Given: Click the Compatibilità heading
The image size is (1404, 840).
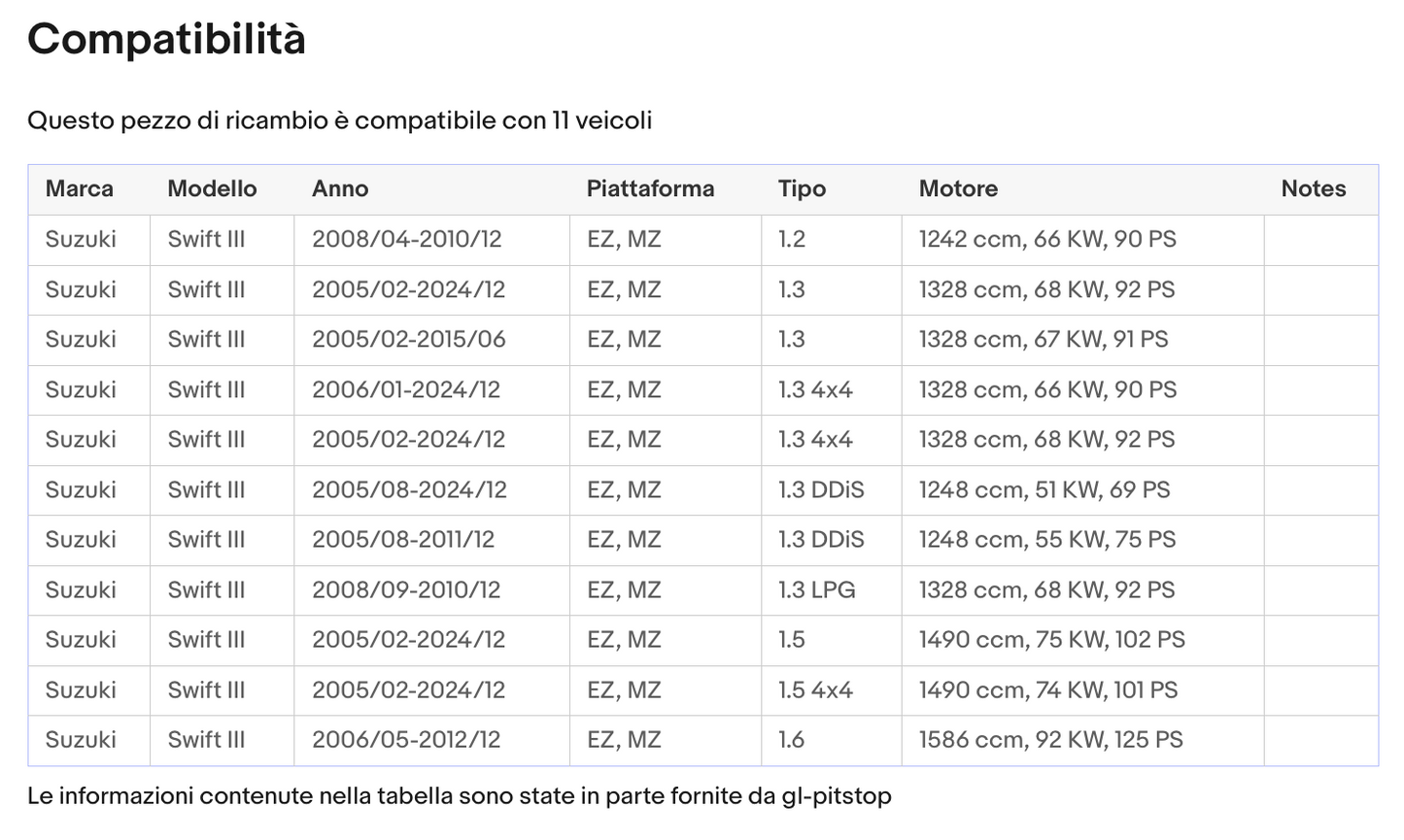Looking at the screenshot, I should 166,40.
